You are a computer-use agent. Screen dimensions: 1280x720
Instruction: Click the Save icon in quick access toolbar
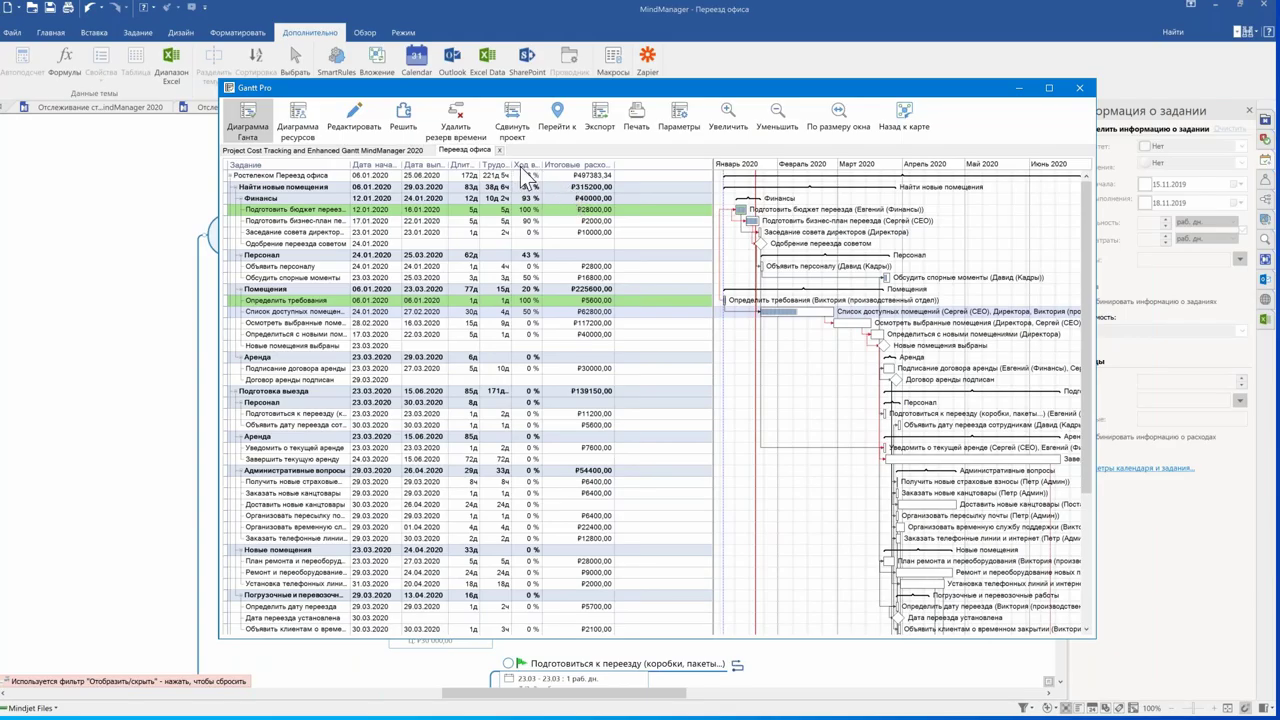(50, 7)
